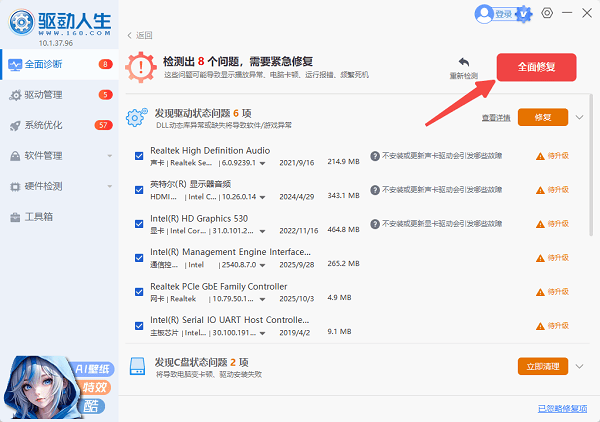Open the 已忽略修复项 link
Viewport: 600px width, 422px height.
point(562,409)
